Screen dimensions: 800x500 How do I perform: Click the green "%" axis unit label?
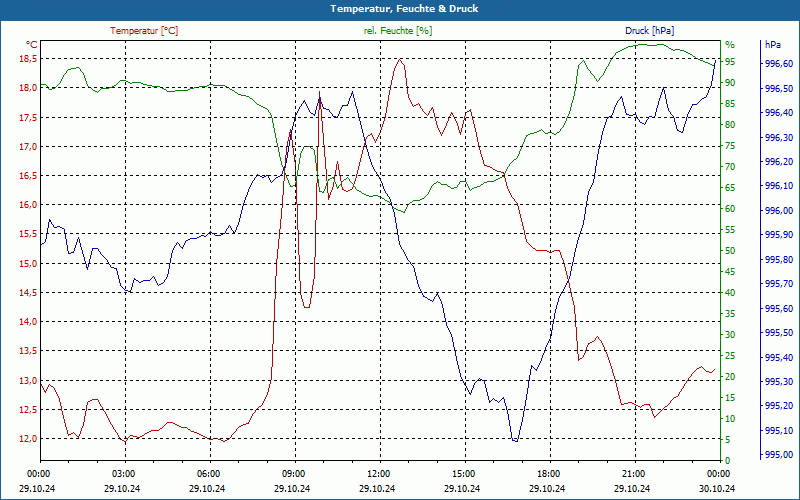click(730, 44)
